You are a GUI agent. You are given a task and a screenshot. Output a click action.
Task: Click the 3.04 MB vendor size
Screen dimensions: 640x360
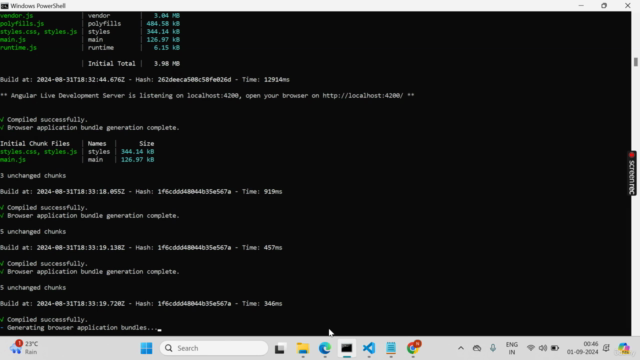(x=167, y=16)
